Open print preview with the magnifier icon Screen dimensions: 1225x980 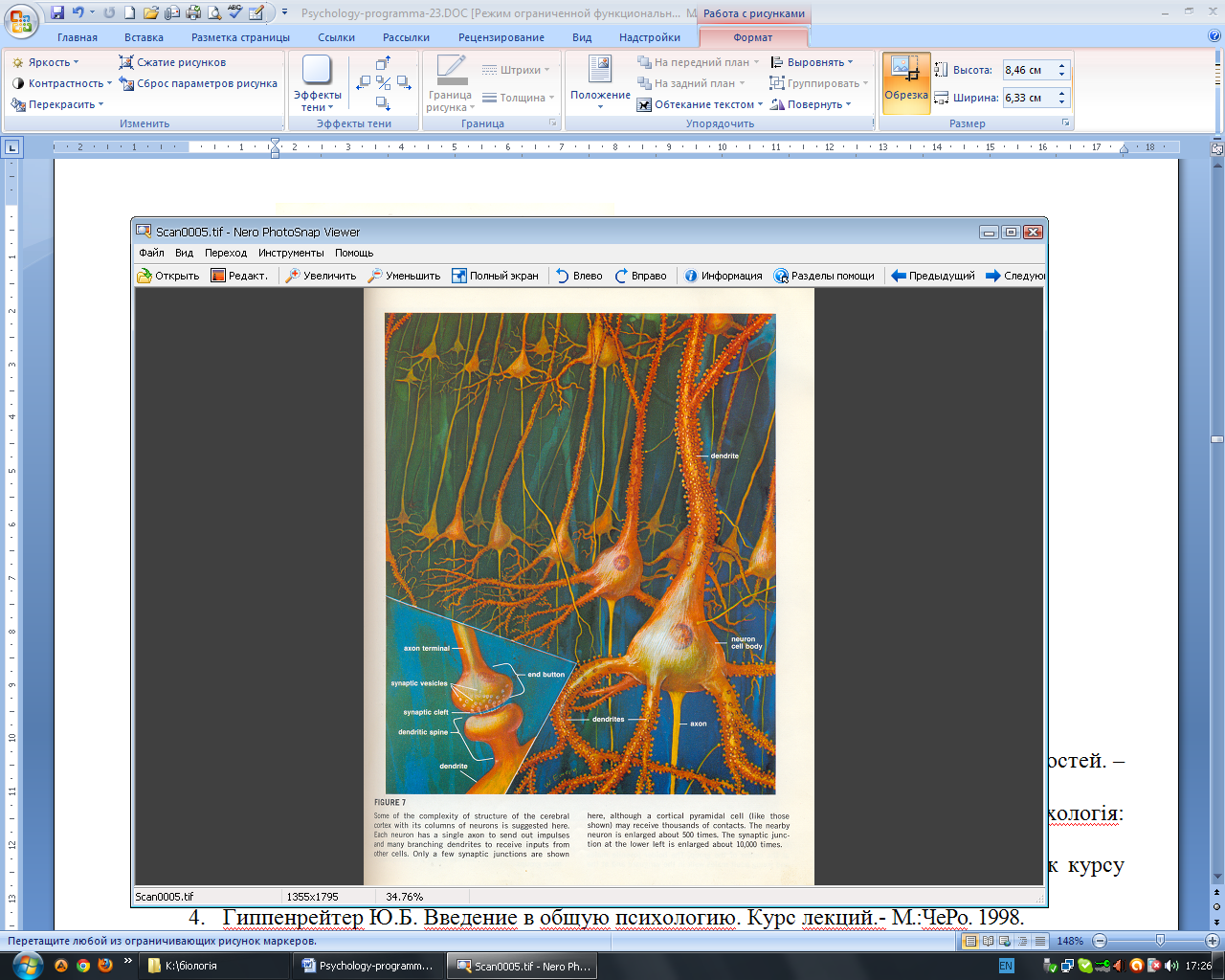[214, 12]
